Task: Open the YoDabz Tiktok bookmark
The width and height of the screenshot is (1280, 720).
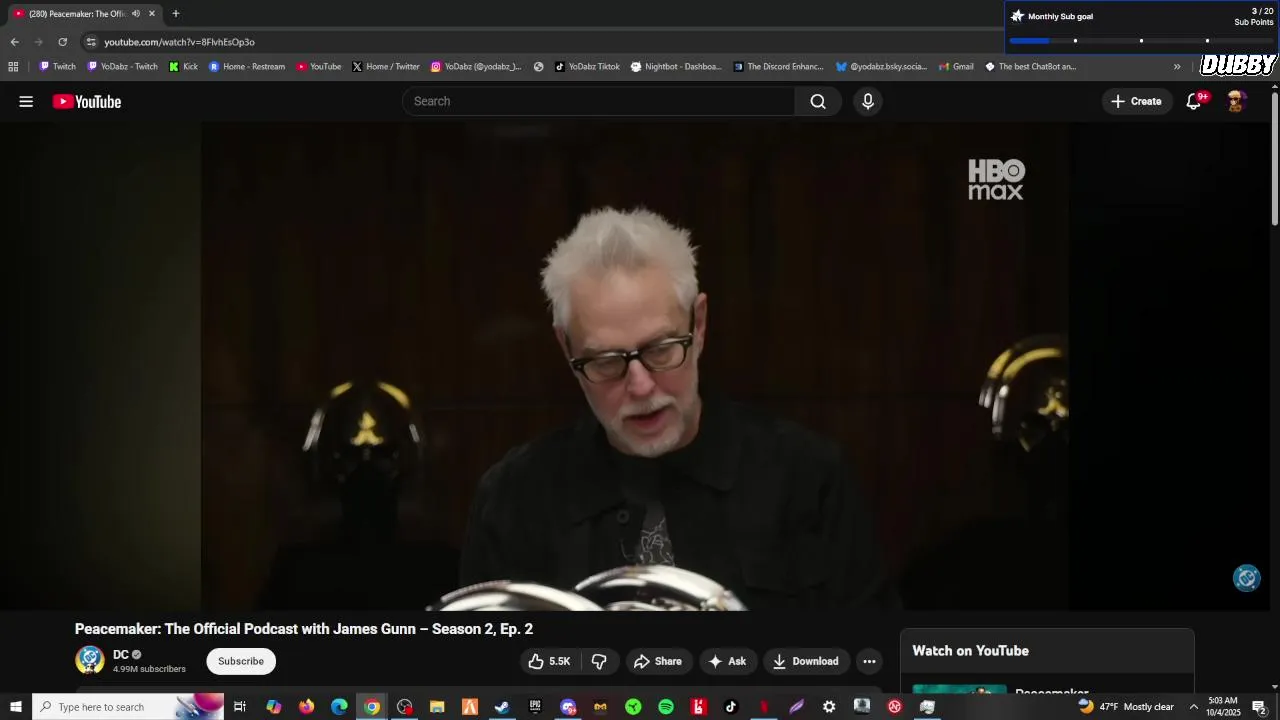Action: [587, 67]
